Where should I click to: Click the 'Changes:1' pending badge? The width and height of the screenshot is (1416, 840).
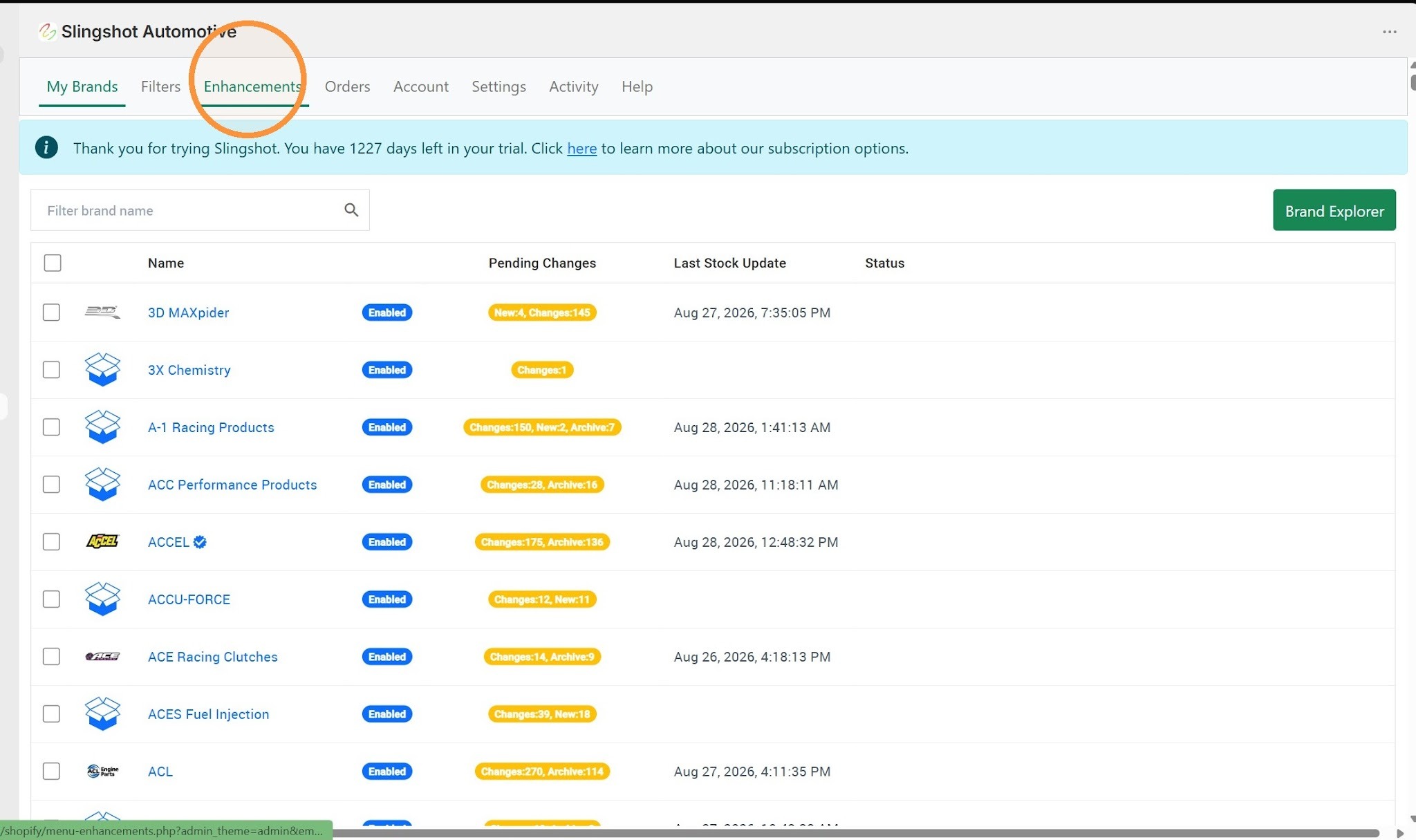point(542,370)
